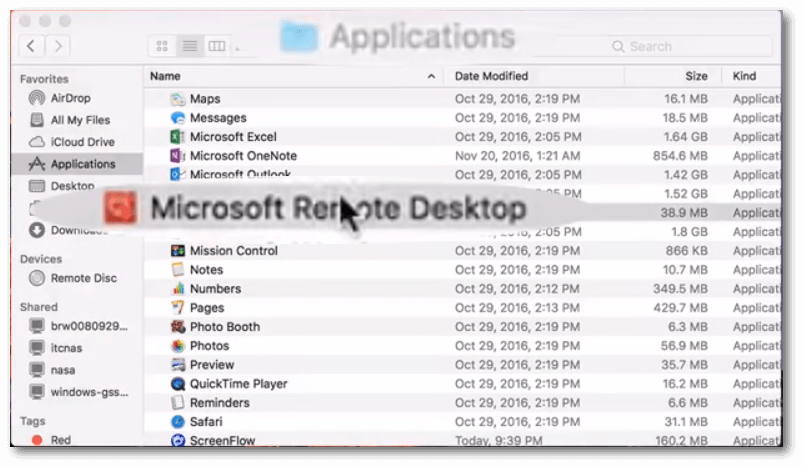Sort by the Kind column header
Image resolution: width=803 pixels, height=467 pixels.
pos(751,76)
